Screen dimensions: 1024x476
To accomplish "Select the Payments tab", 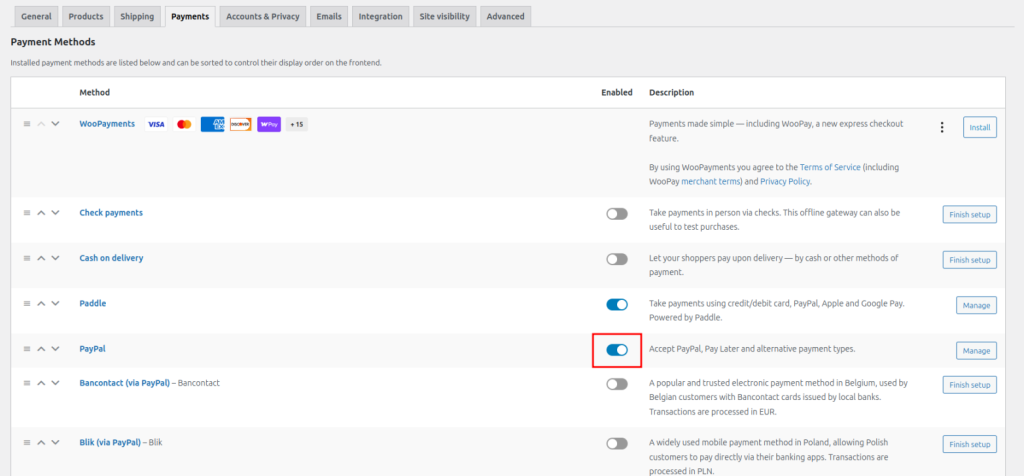I will pyautogui.click(x=190, y=16).
